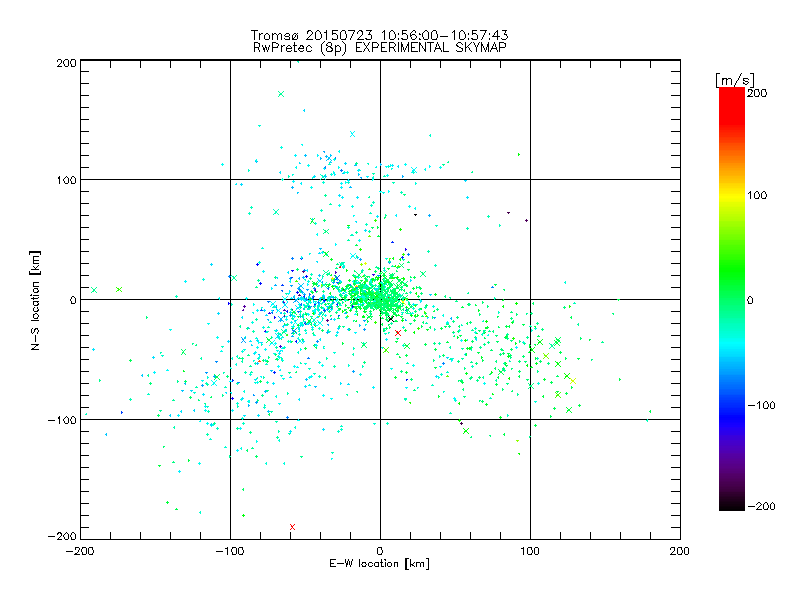Click the E-W axis '200' tick label
The height and width of the screenshot is (600, 800).
point(680,551)
